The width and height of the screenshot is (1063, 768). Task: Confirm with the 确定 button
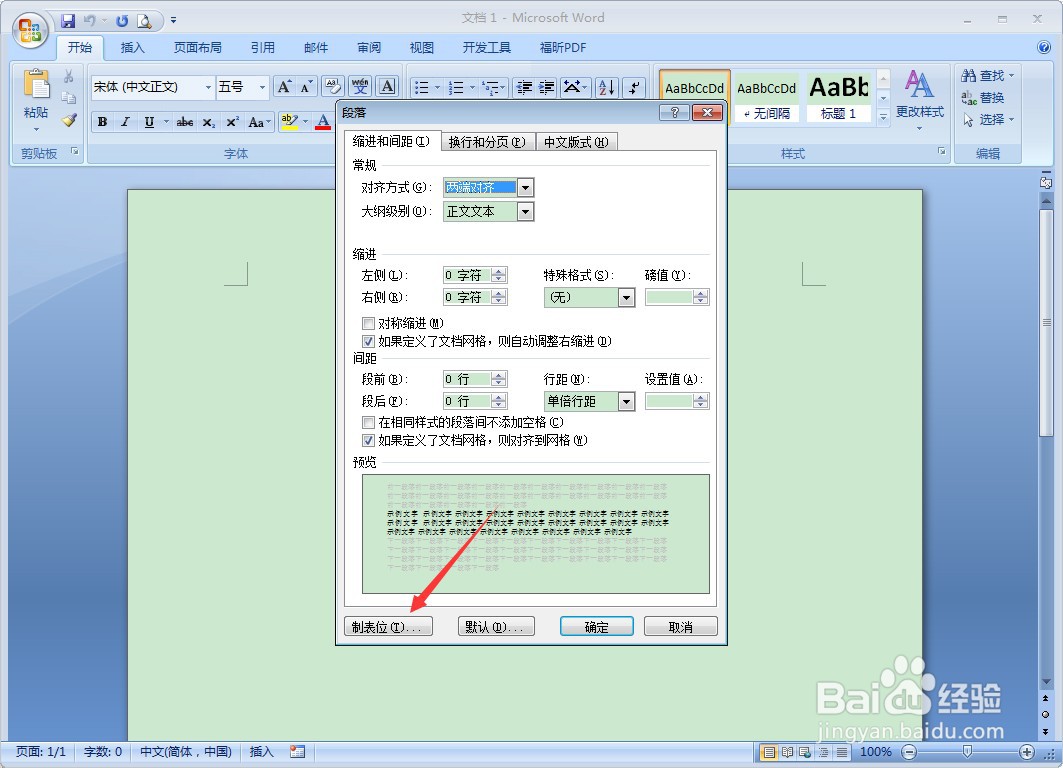coord(597,627)
